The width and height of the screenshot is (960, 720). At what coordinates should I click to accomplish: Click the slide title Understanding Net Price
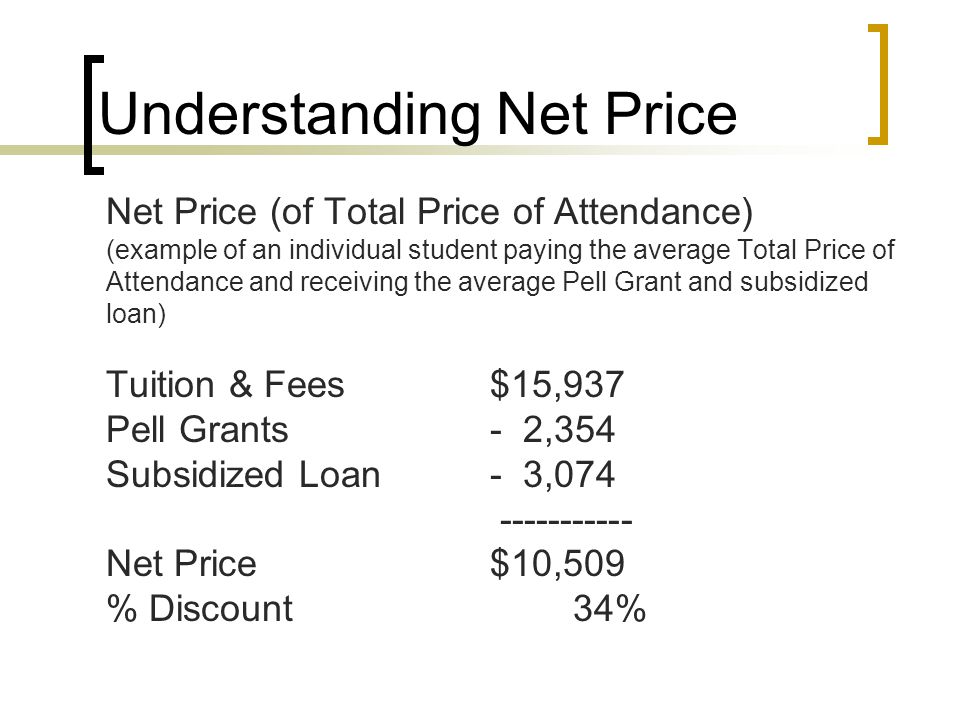[418, 114]
